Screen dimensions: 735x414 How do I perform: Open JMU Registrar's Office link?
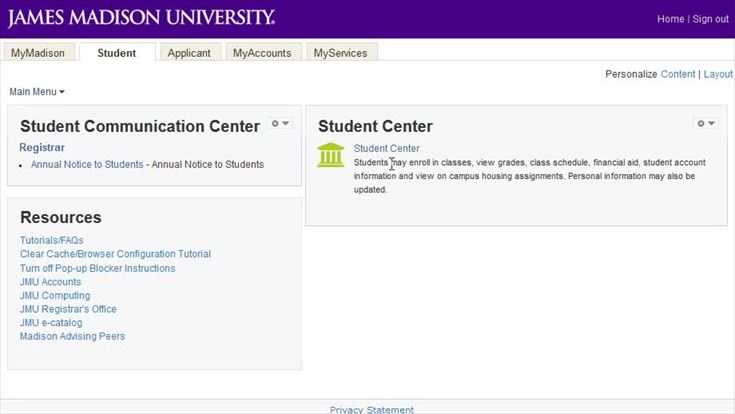point(68,309)
